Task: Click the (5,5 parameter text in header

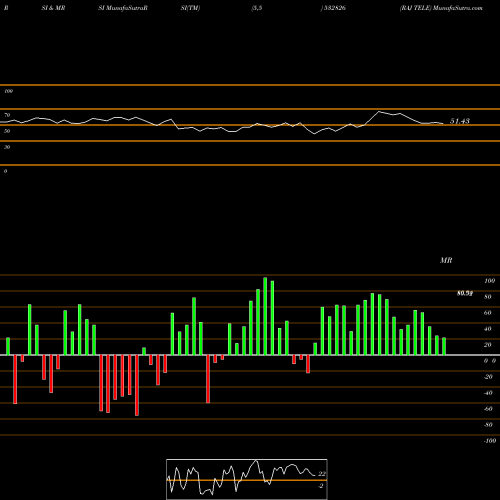Action: click(x=257, y=8)
